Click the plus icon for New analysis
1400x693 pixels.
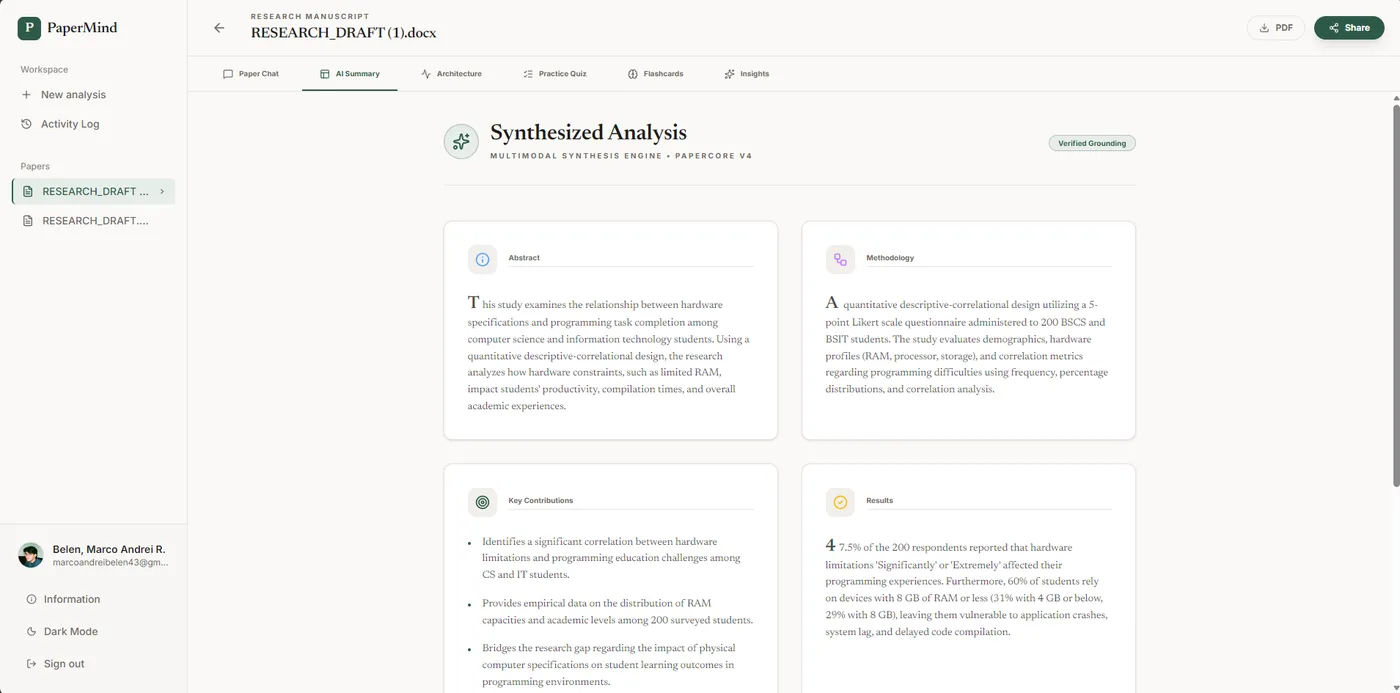(27, 95)
